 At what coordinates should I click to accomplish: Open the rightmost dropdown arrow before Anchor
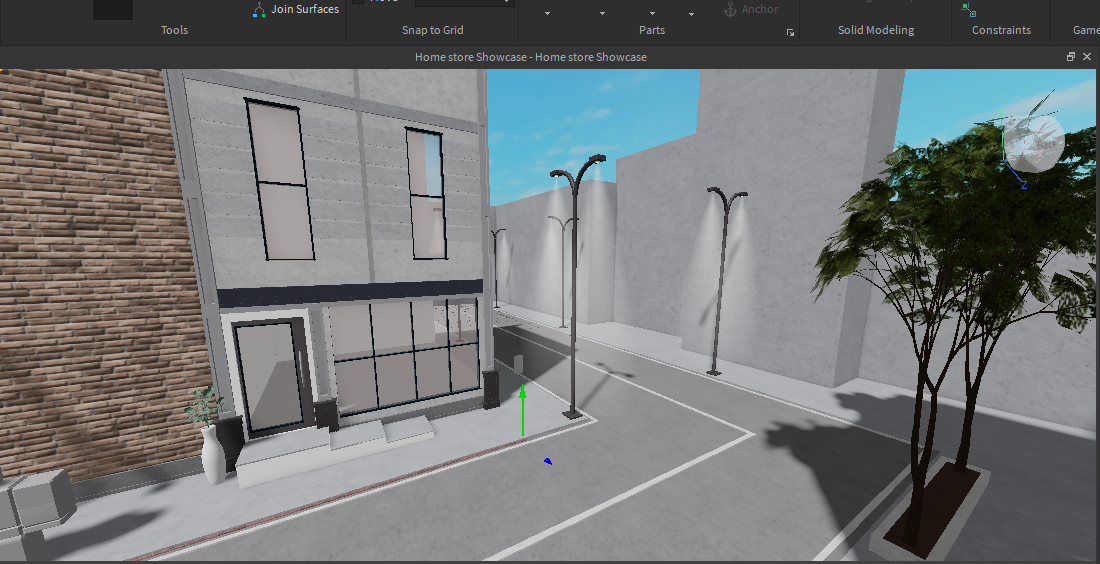pyautogui.click(x=691, y=13)
